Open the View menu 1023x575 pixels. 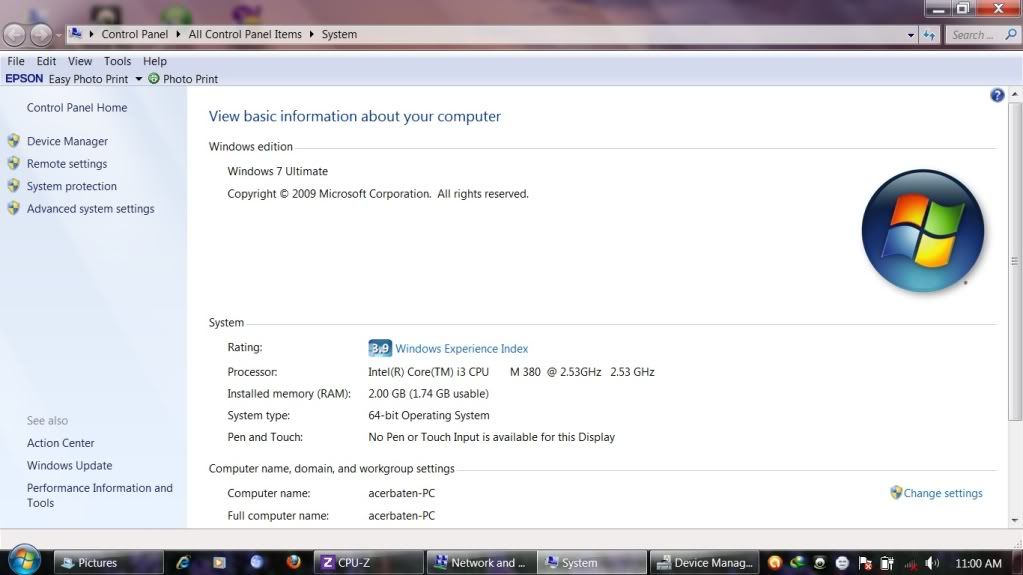pos(80,61)
